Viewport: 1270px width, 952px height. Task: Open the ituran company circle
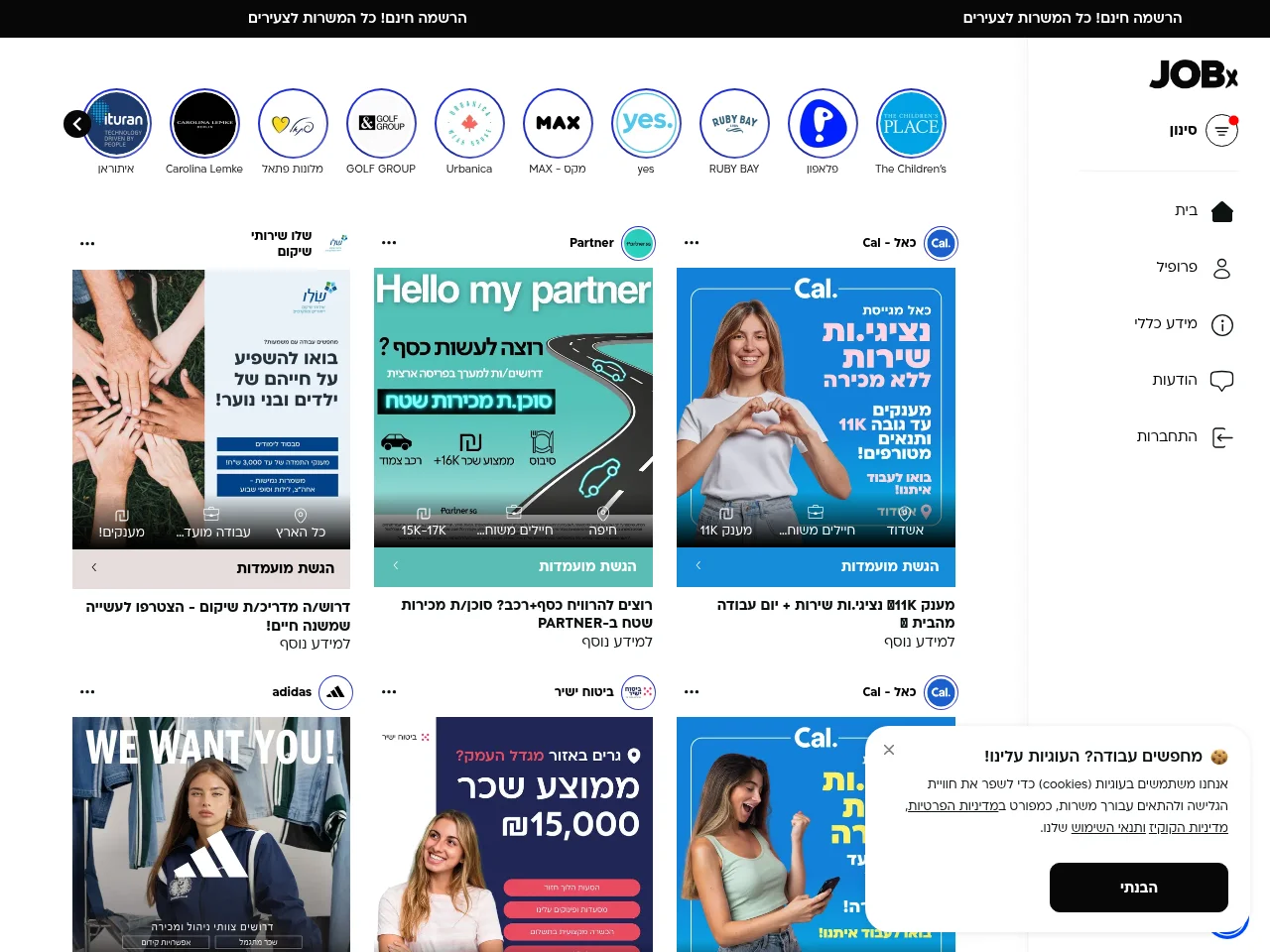coord(117,124)
